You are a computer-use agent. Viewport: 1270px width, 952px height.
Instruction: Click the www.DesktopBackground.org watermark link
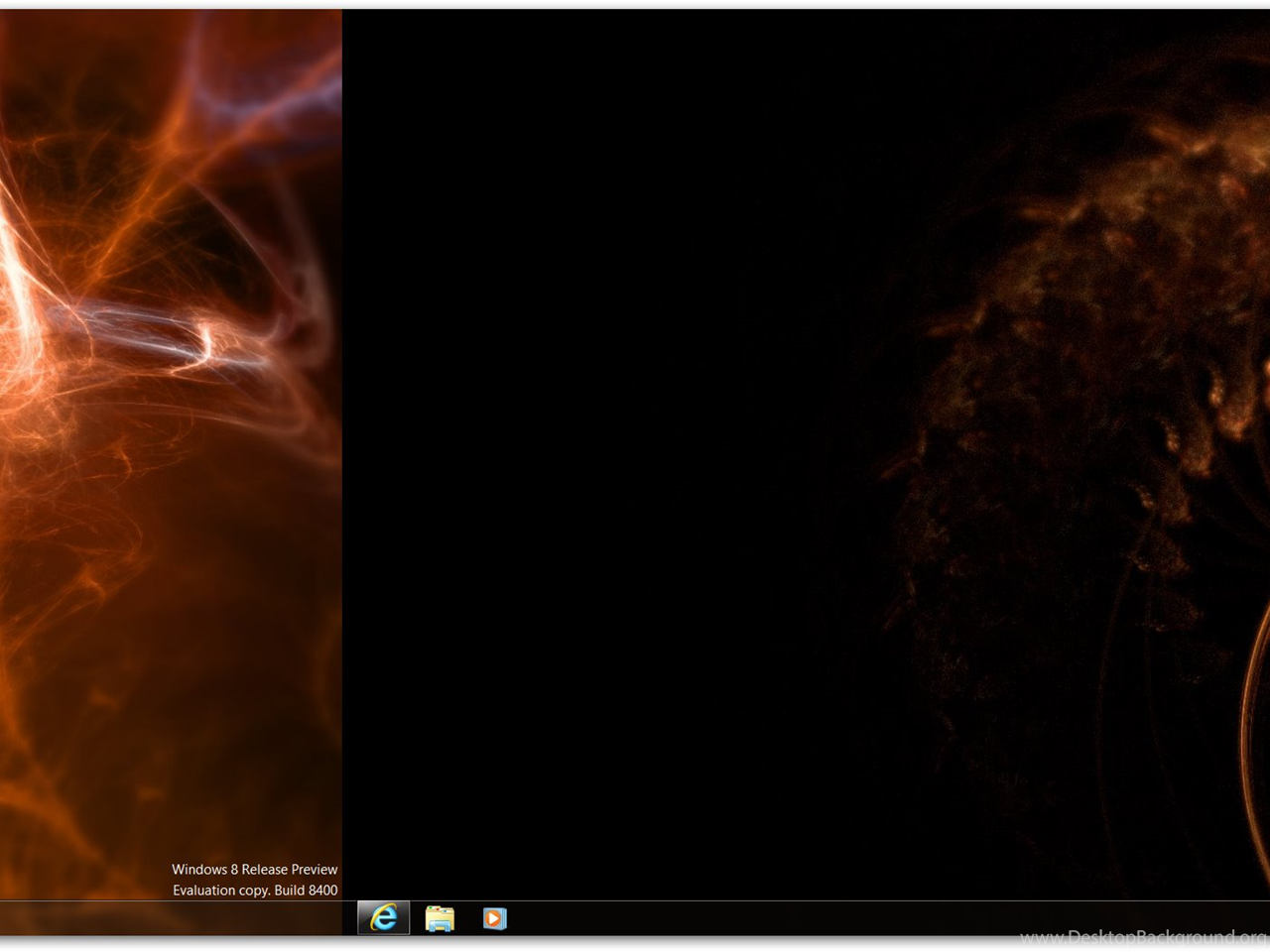coord(1141,937)
